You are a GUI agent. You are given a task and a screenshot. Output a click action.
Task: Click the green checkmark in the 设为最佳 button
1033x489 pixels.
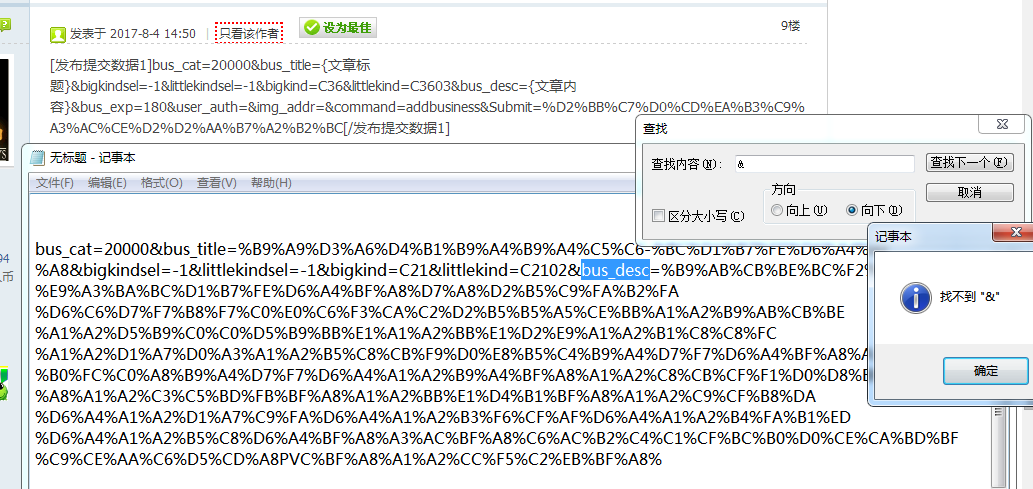click(312, 28)
